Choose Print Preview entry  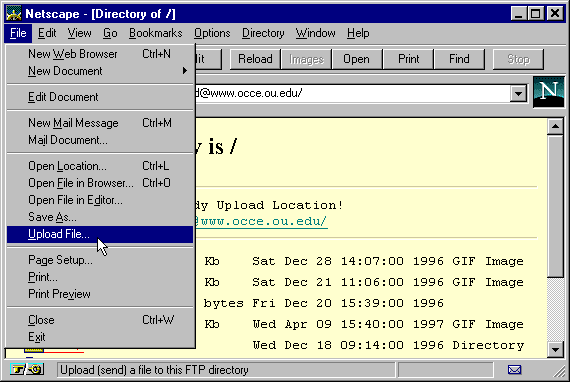pos(100,294)
